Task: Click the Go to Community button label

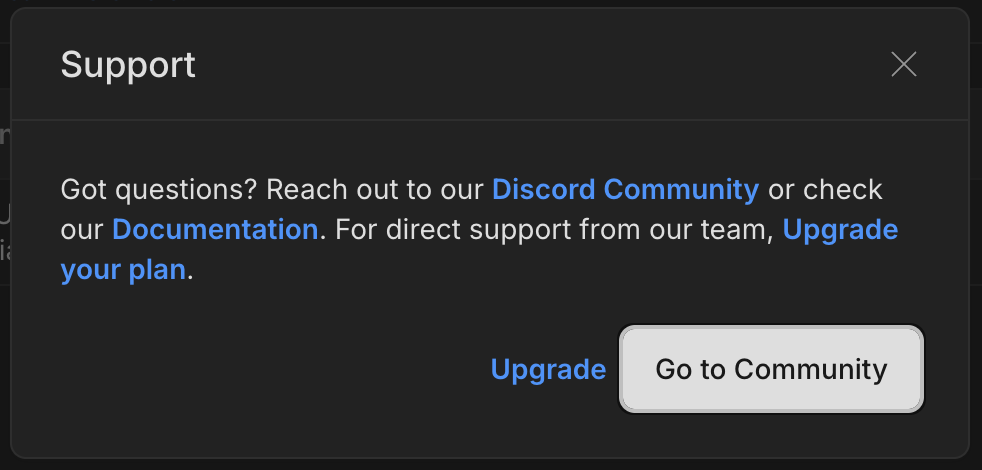Action: coord(771,369)
